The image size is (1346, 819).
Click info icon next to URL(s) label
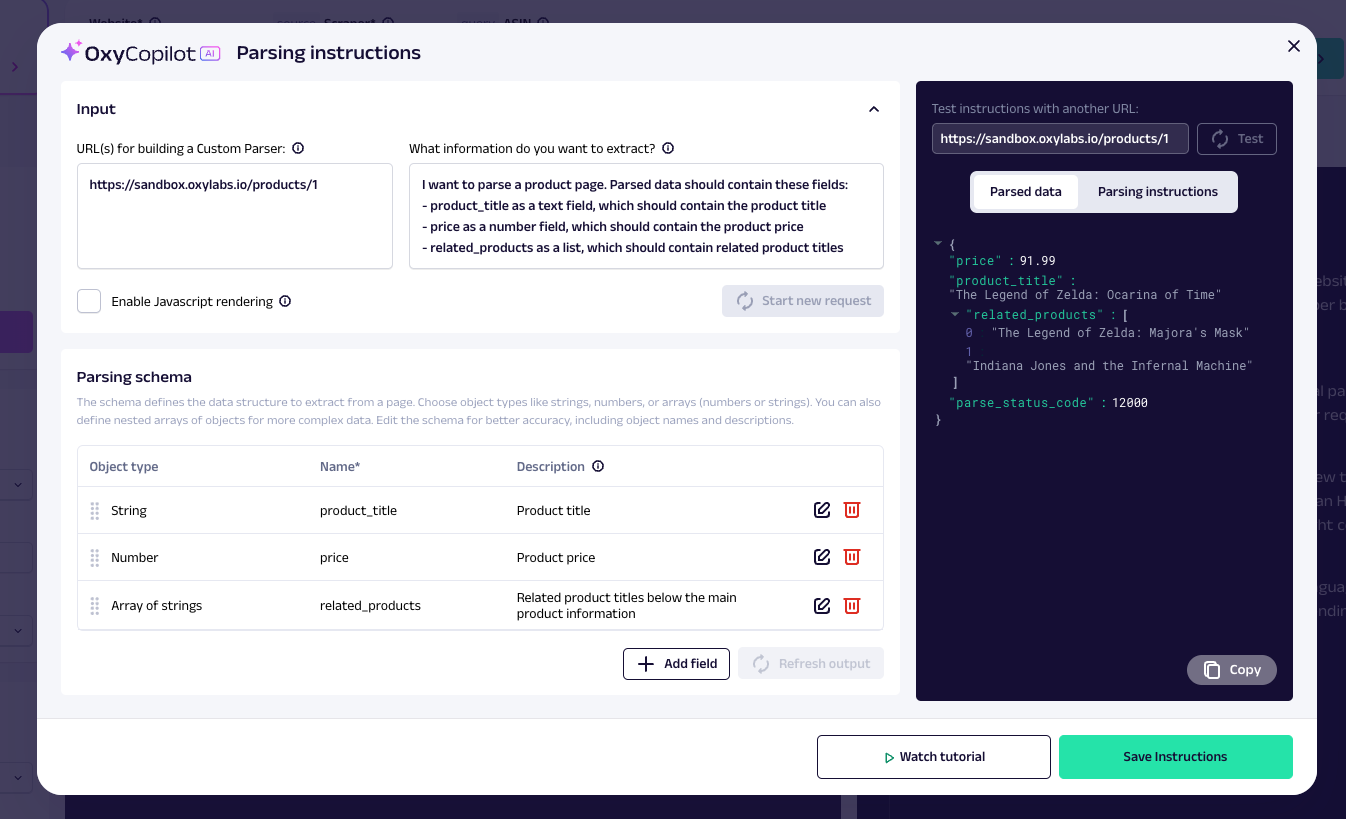pos(298,148)
